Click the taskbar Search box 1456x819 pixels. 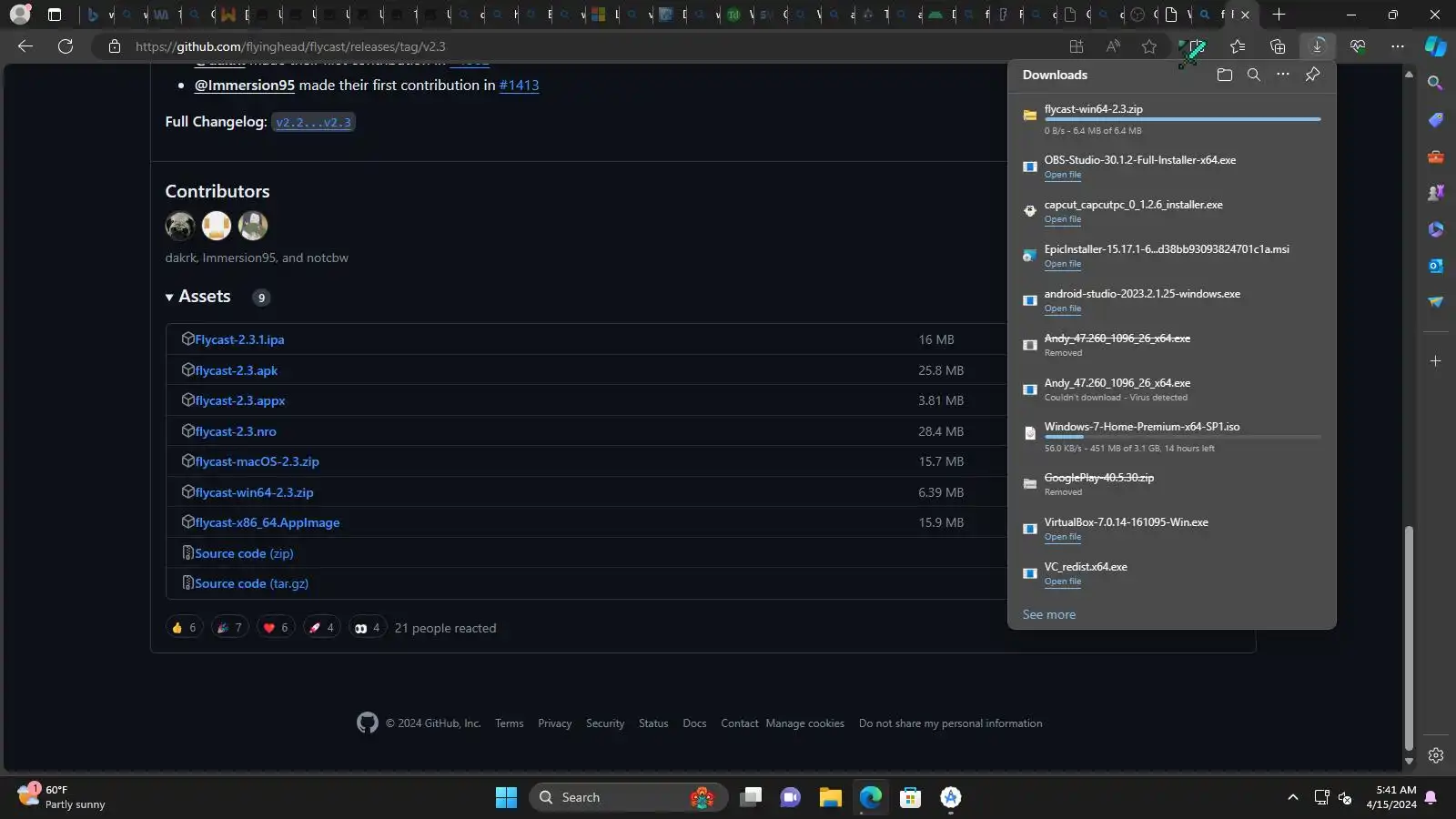click(628, 797)
